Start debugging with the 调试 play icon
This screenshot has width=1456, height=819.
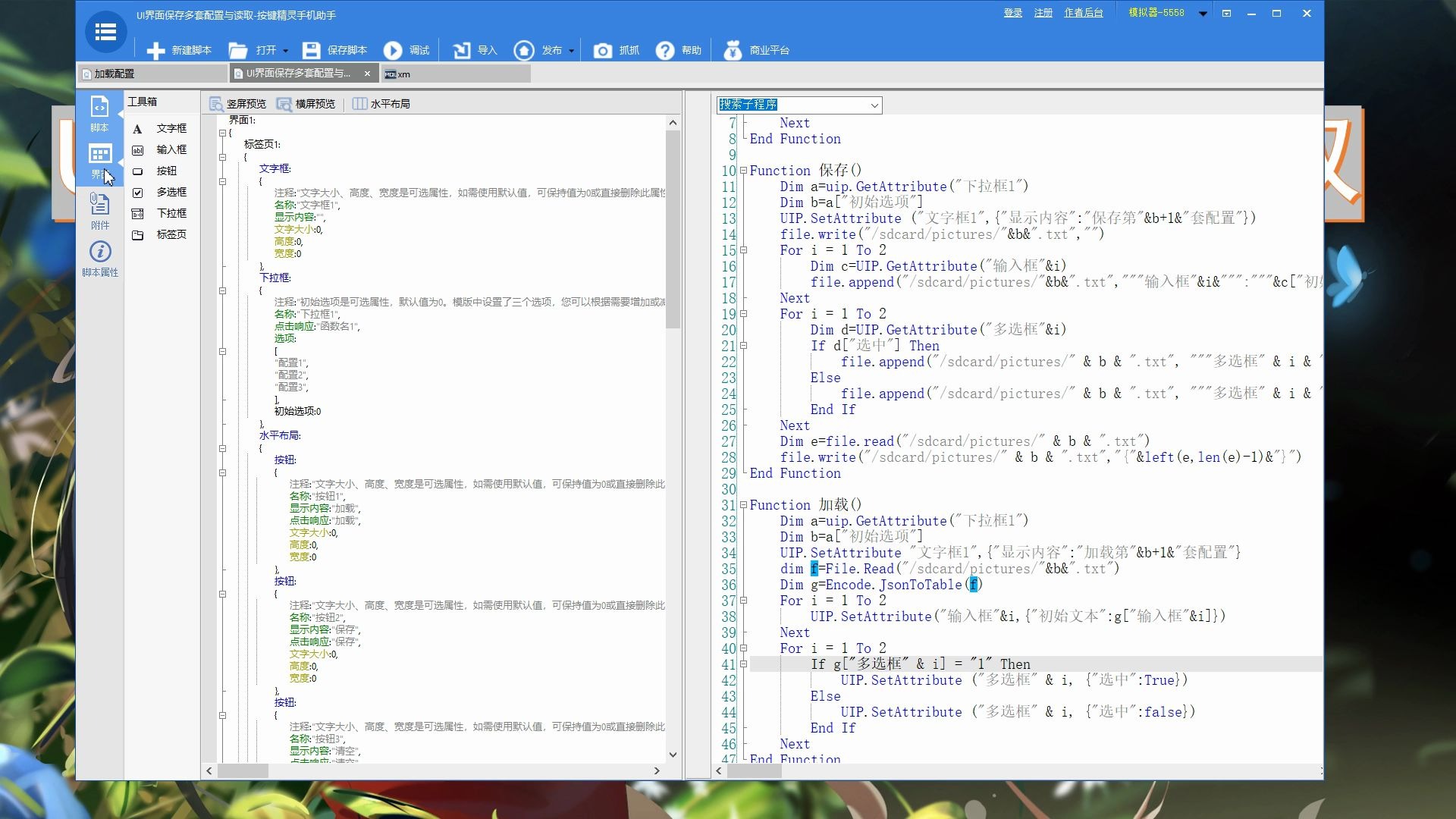click(392, 51)
